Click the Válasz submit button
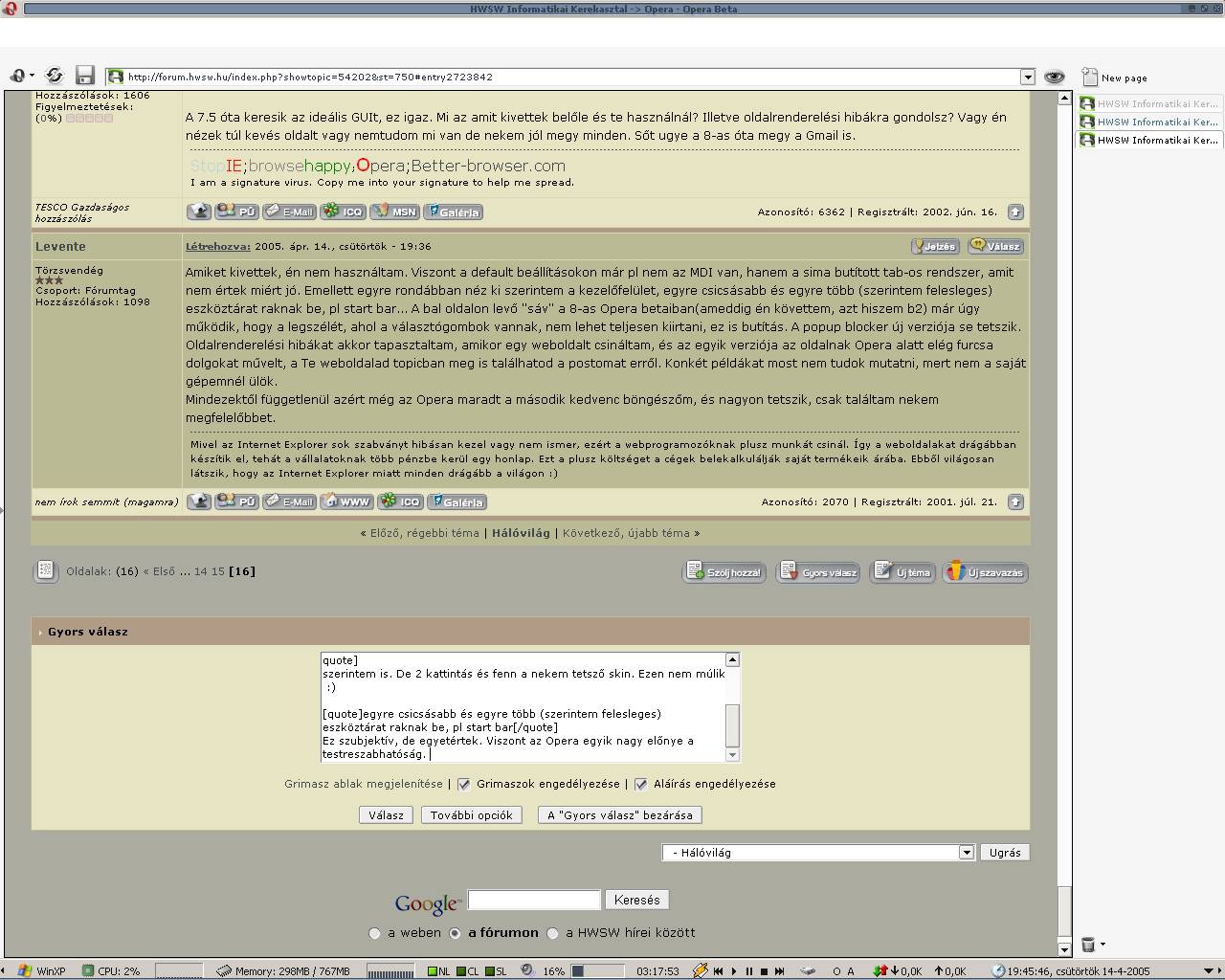 click(387, 815)
